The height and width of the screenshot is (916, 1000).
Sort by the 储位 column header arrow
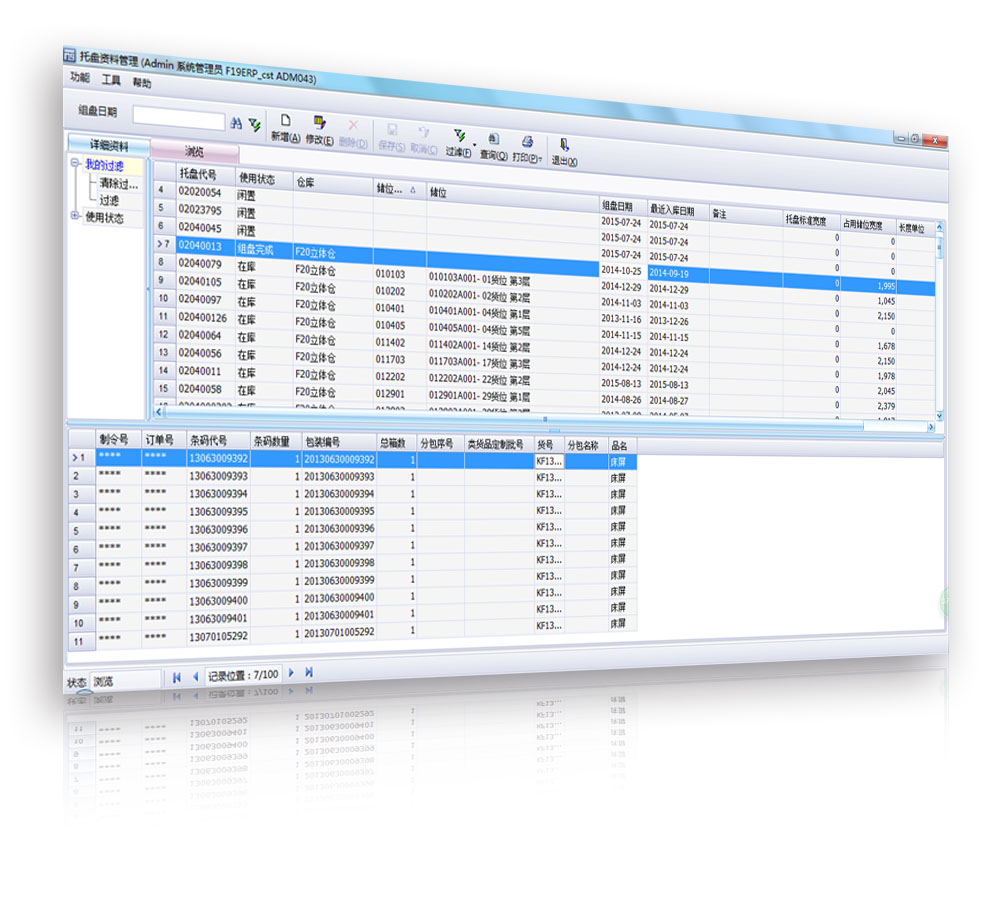coord(414,188)
